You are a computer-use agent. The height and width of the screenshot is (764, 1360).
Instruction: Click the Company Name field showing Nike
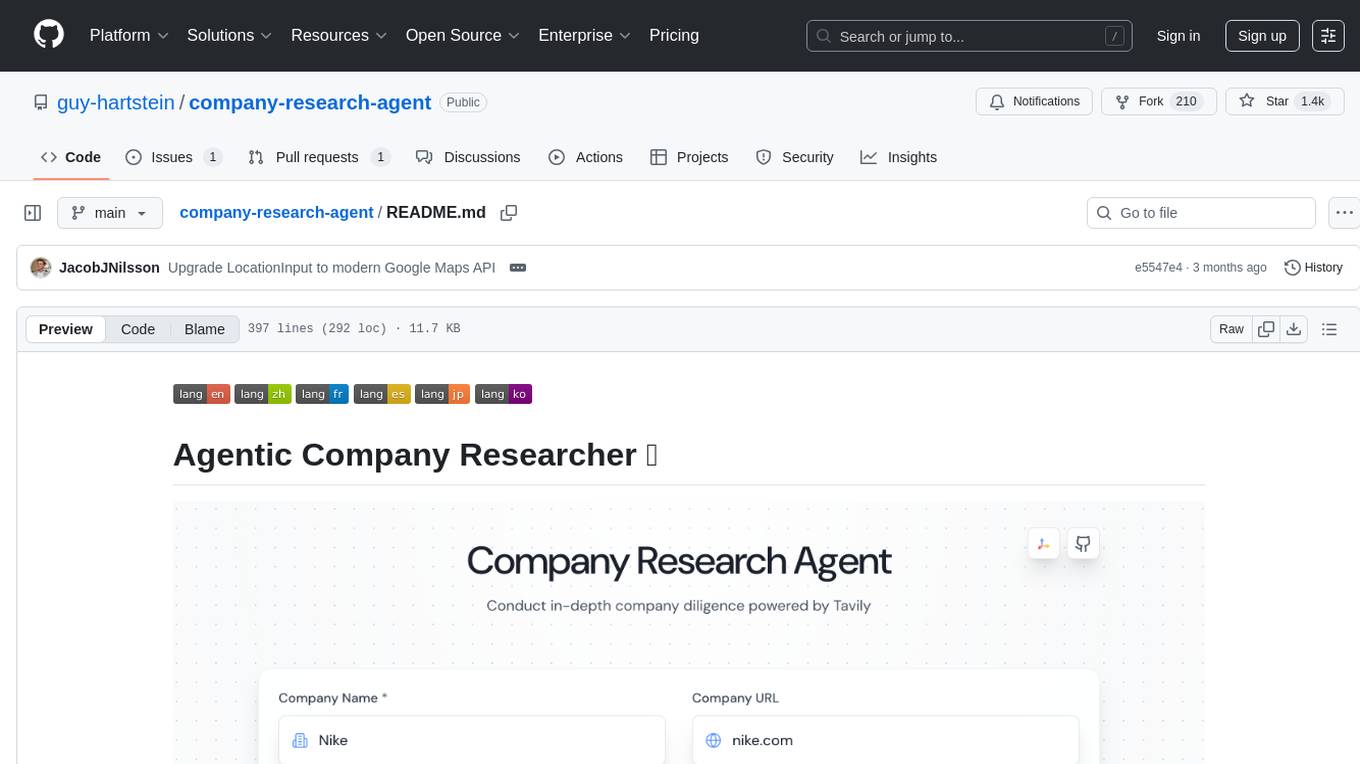point(472,740)
